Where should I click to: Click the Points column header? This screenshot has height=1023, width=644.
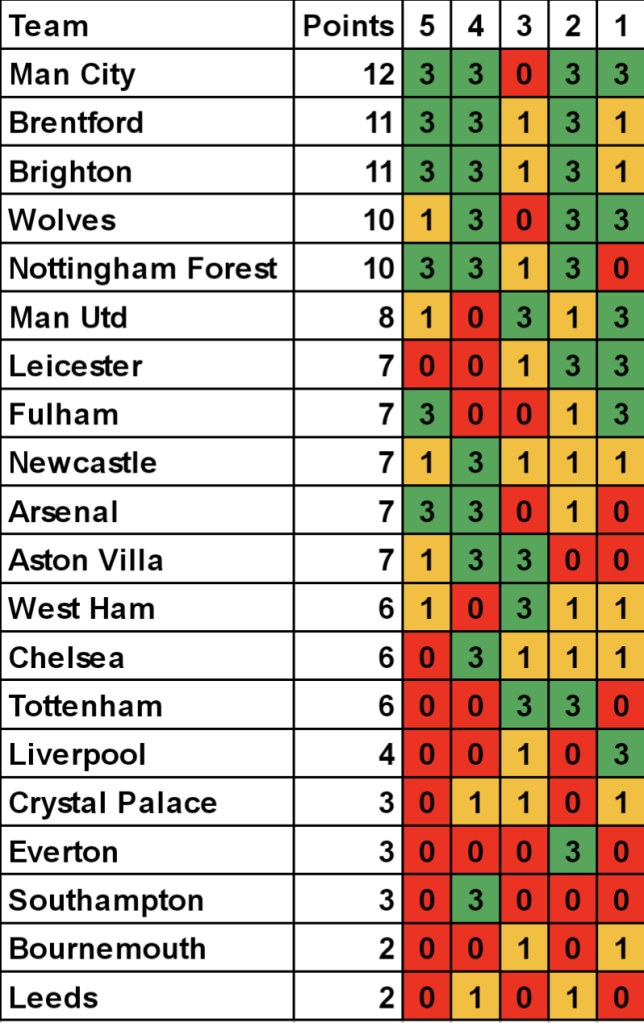pyautogui.click(x=349, y=25)
